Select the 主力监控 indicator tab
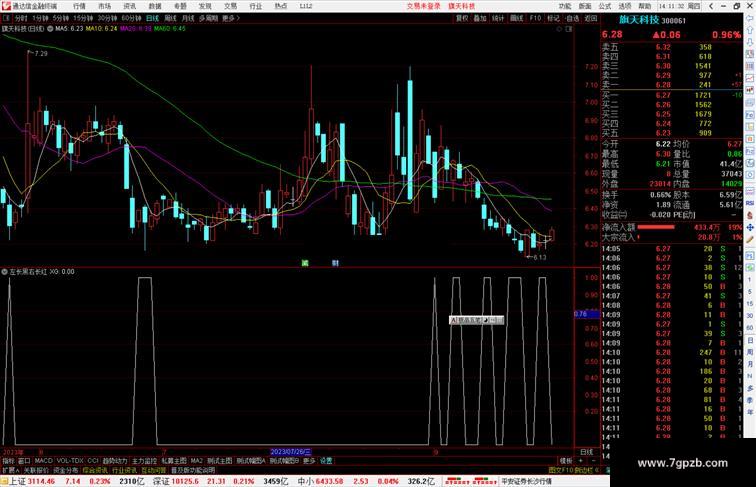Image resolution: width=756 pixels, height=487 pixels. tap(145, 461)
